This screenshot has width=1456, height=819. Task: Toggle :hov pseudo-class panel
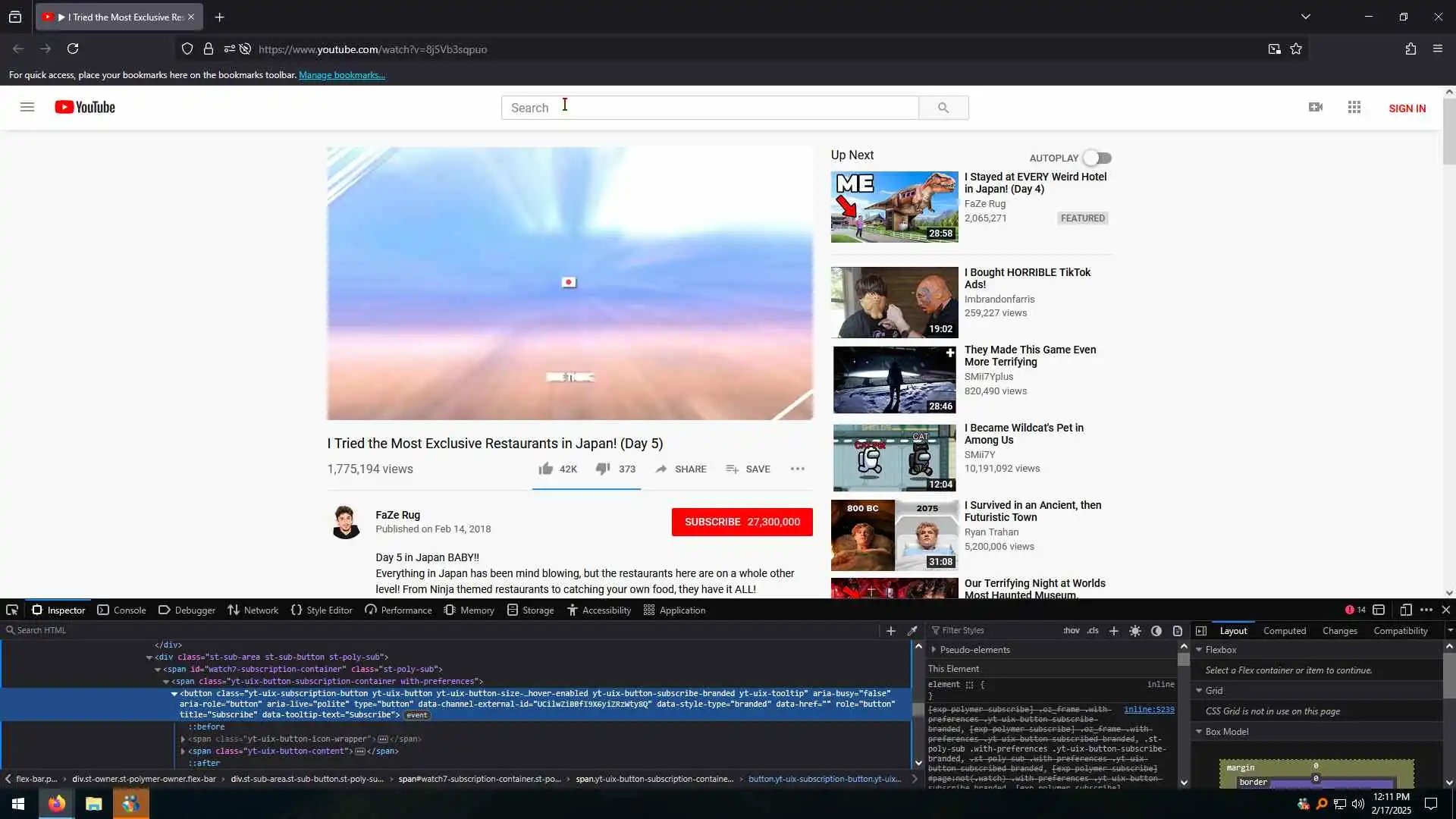[x=1071, y=631]
